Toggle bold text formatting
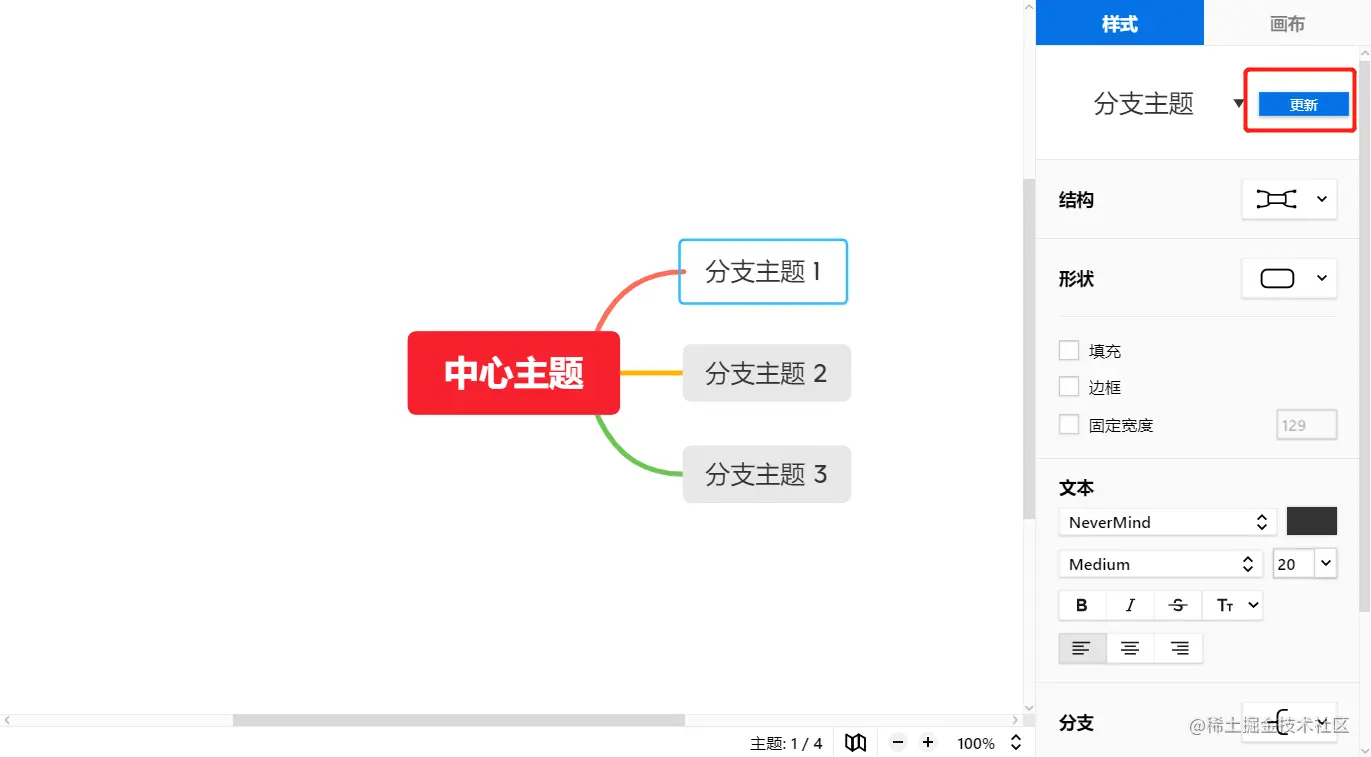 click(x=1081, y=605)
